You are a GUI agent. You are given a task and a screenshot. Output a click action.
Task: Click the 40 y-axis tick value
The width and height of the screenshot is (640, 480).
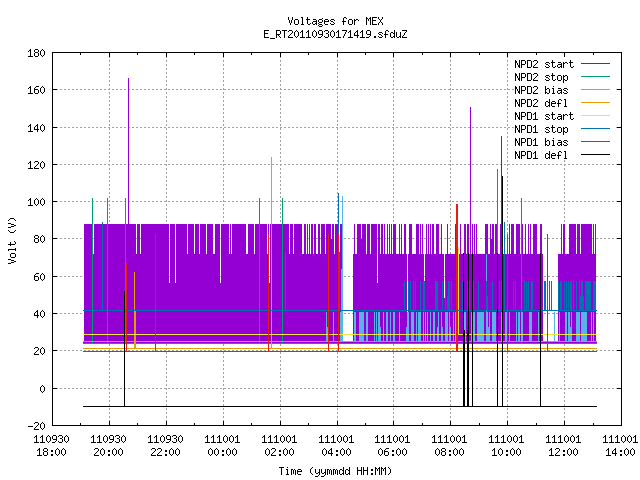pos(39,314)
